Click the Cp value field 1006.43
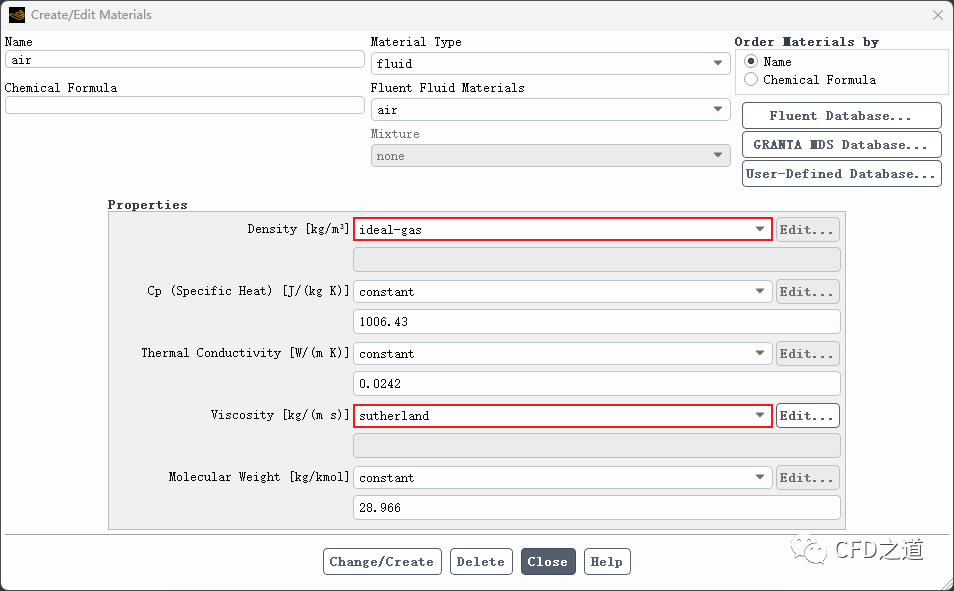The width and height of the screenshot is (954, 591). click(x=596, y=321)
